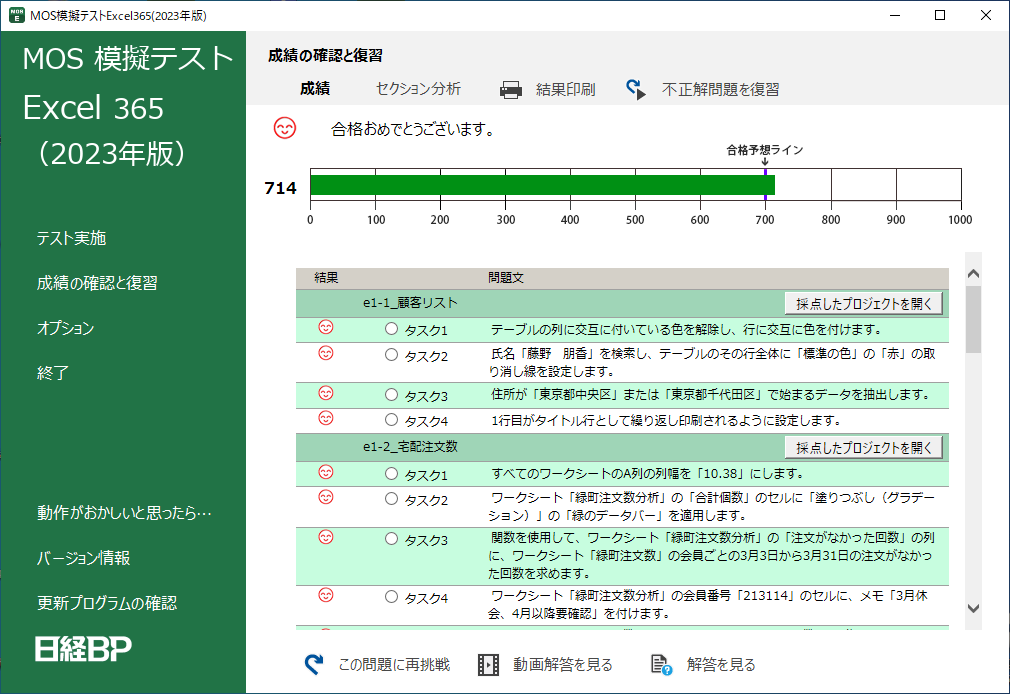Click the result smiley for e1-1 タスク3
The height and width of the screenshot is (694, 1010).
[x=326, y=393]
